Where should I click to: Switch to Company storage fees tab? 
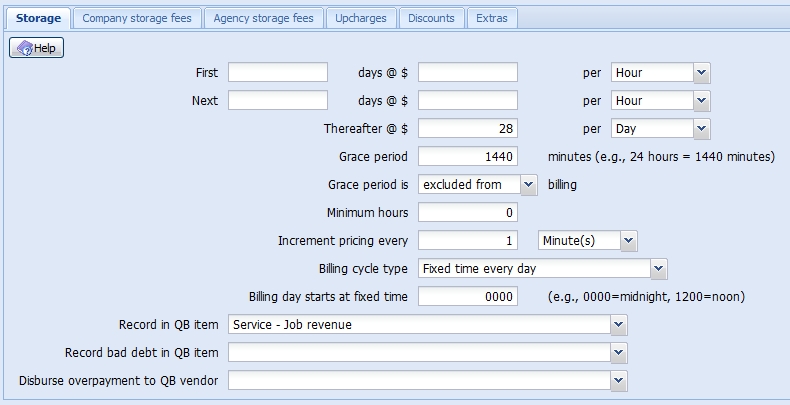(138, 18)
